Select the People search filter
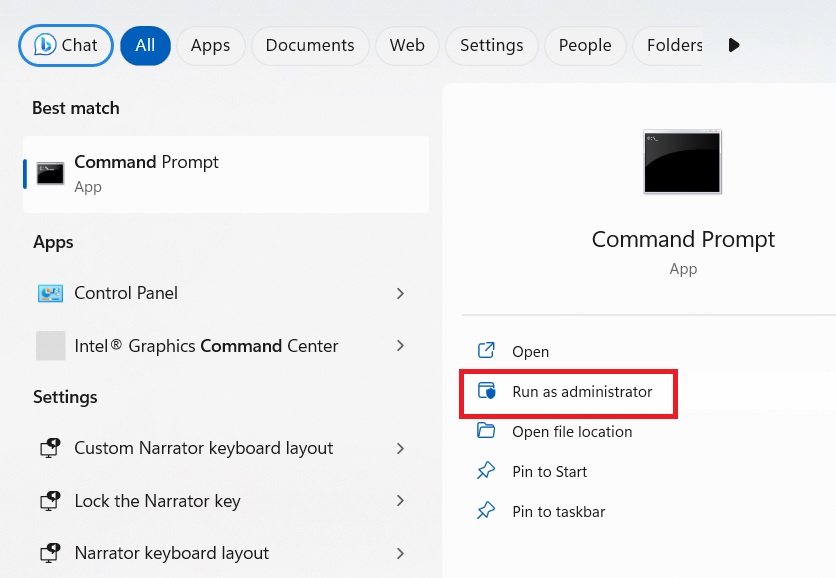This screenshot has width=836, height=578. point(585,45)
